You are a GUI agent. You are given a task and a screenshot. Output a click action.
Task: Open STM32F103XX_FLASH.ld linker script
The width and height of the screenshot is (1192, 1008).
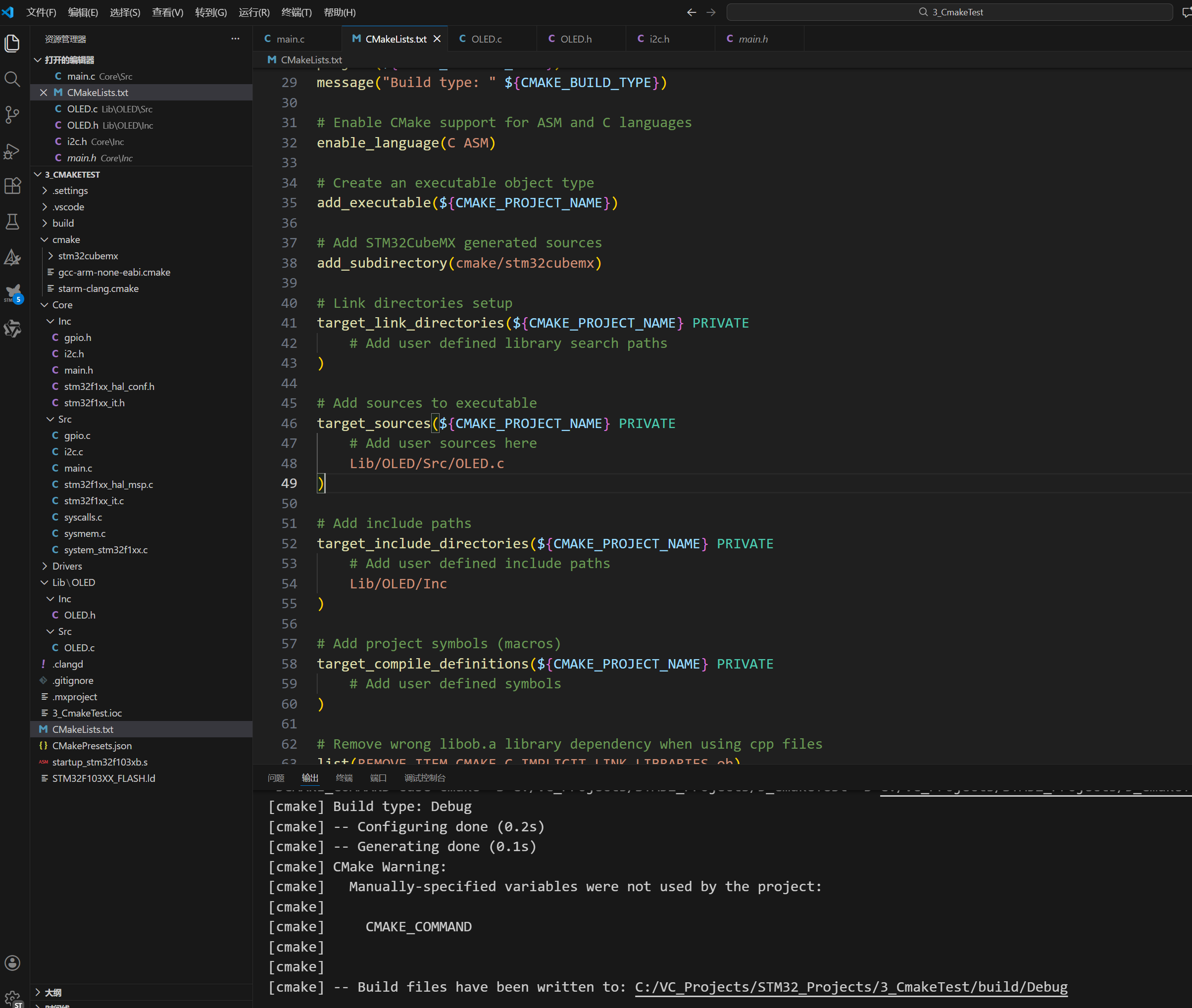pos(104,778)
